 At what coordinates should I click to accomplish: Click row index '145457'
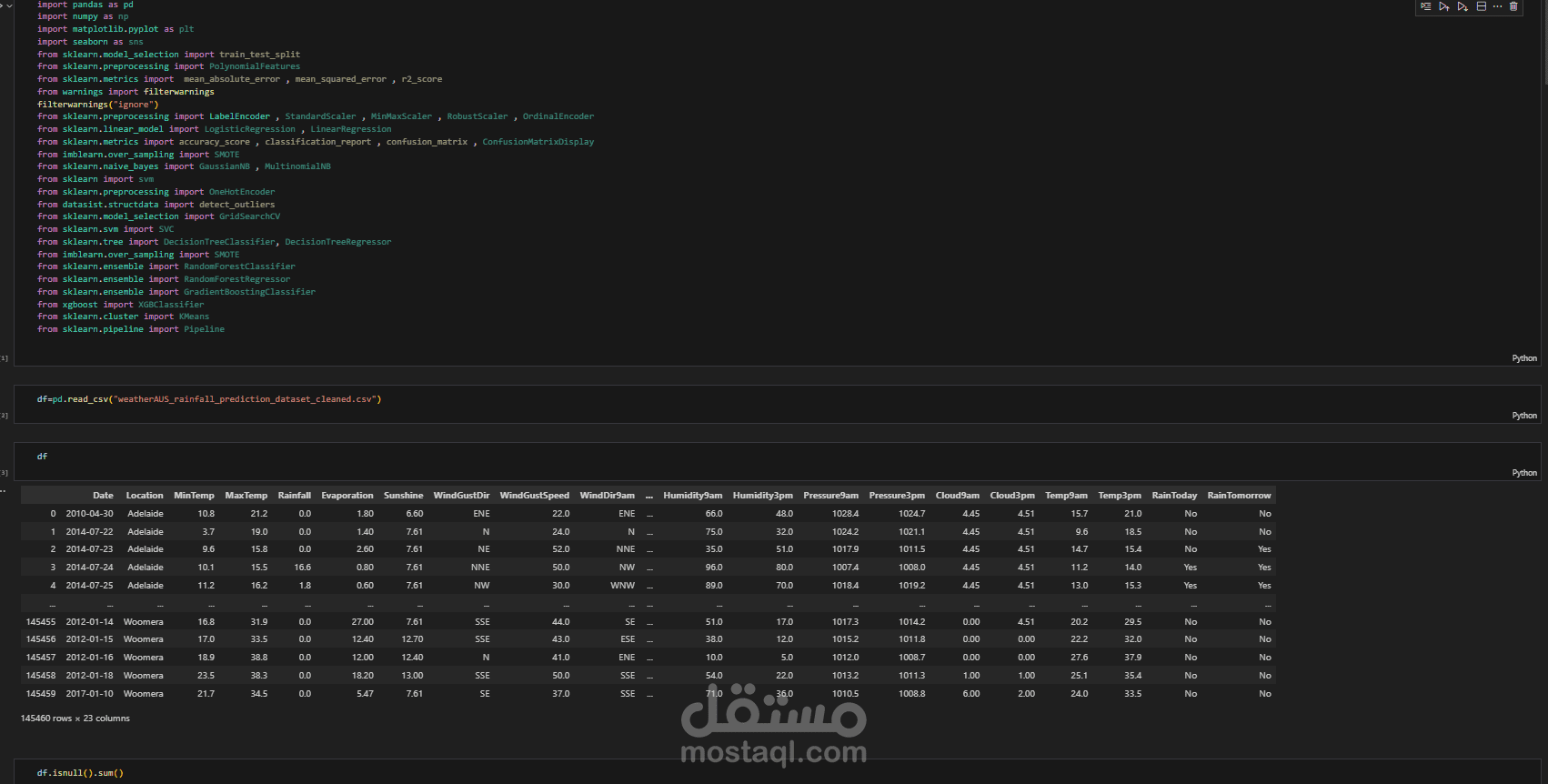[41, 658]
